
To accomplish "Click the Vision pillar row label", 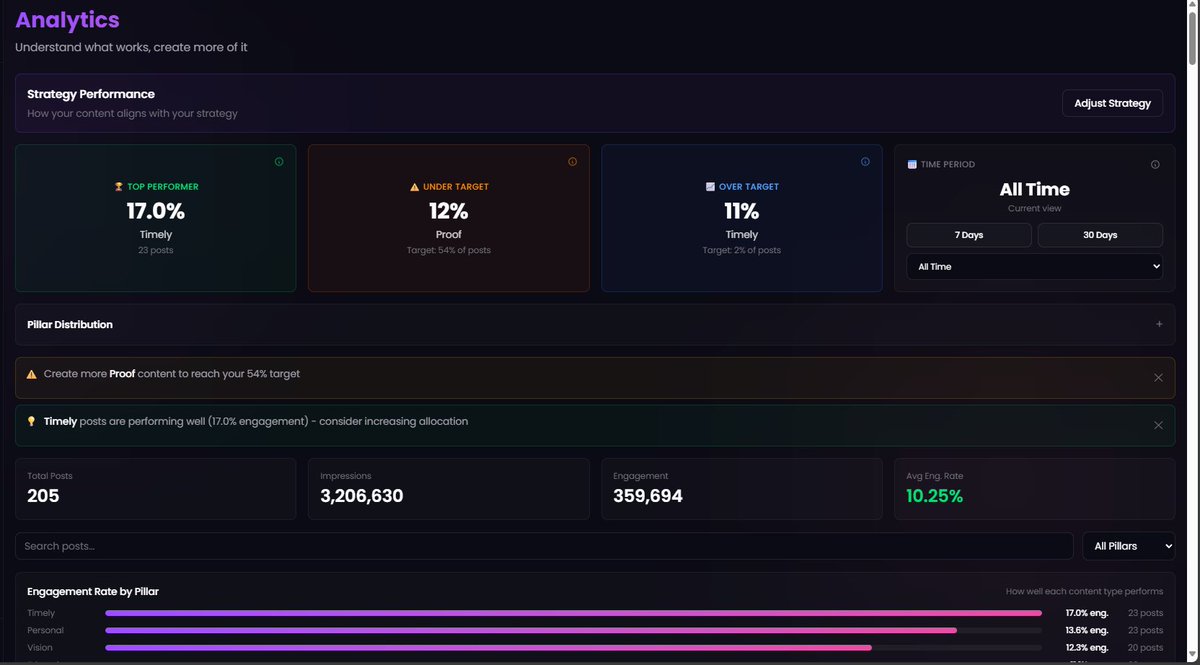I will pos(40,648).
